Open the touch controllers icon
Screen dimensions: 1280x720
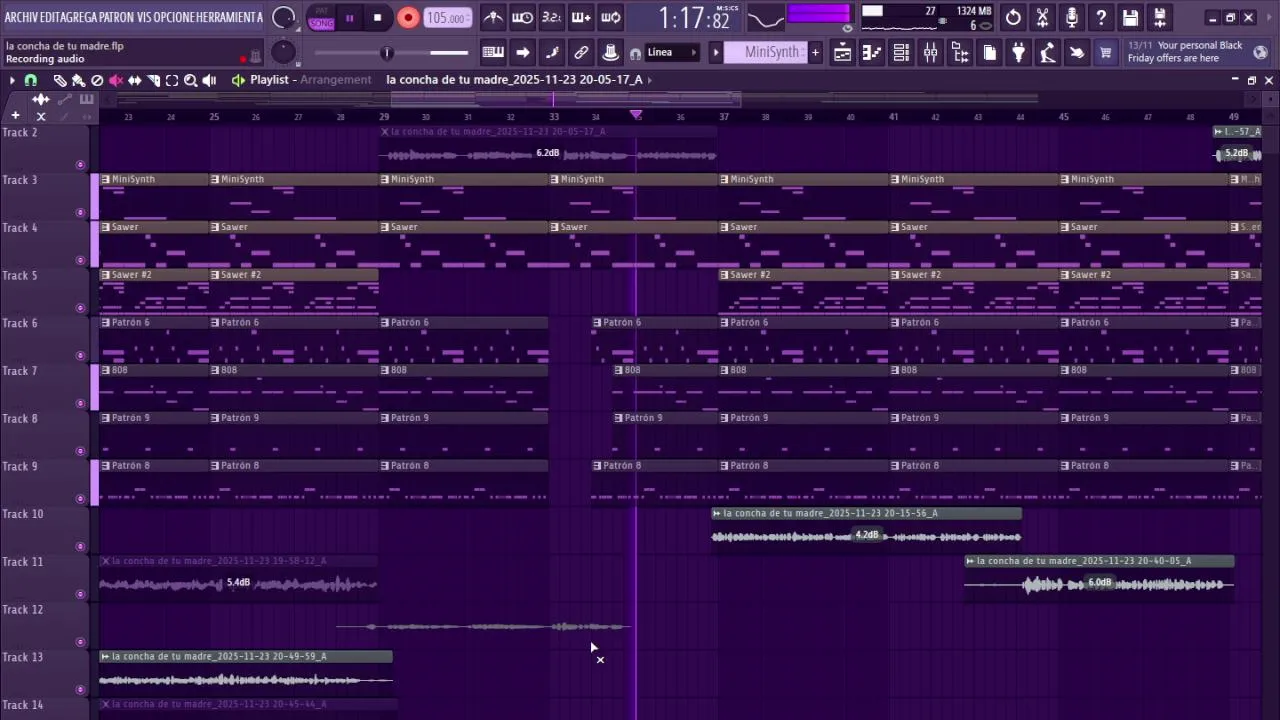pyautogui.click(x=1077, y=53)
